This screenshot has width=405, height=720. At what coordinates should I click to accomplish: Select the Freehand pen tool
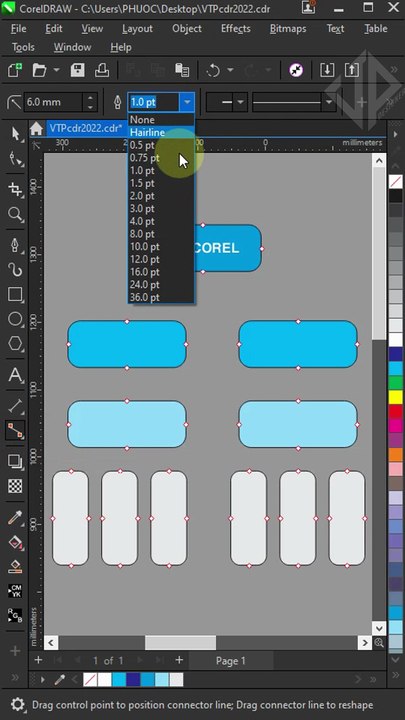point(16,245)
